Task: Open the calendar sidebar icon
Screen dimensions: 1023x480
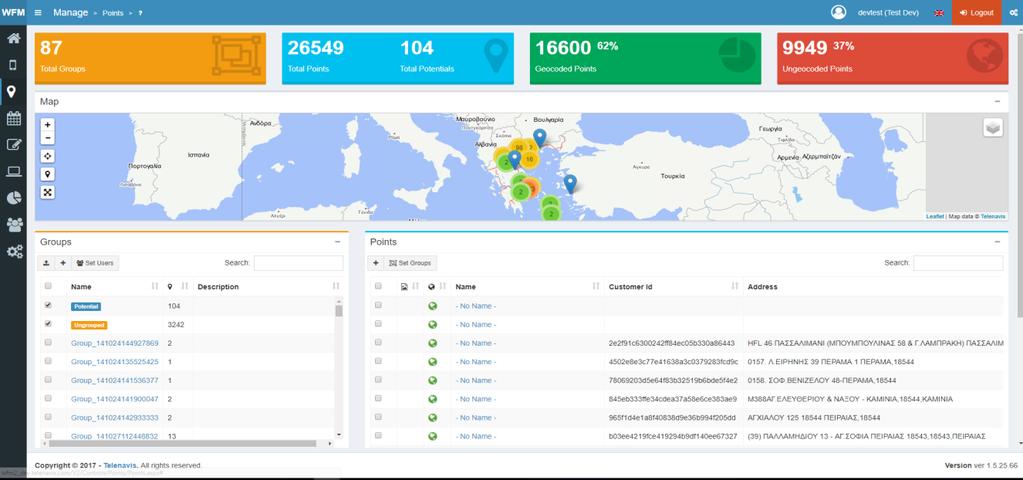Action: pos(13,118)
